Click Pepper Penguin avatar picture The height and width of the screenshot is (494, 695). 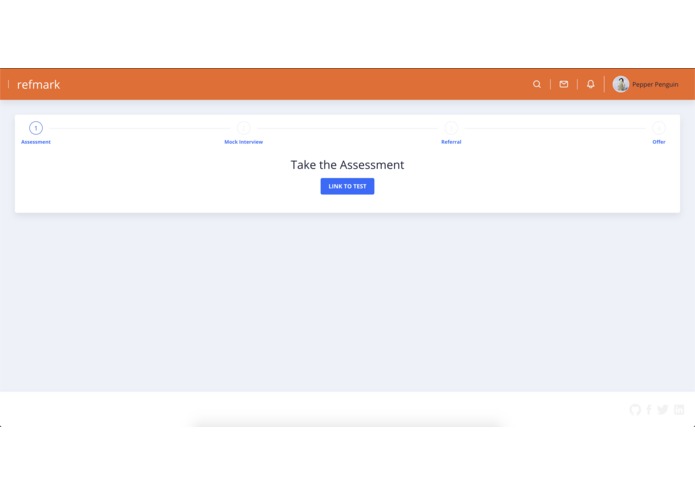[621, 84]
